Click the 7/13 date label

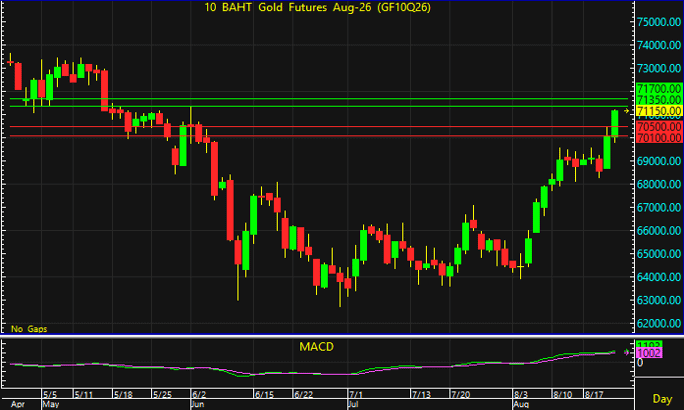point(421,394)
